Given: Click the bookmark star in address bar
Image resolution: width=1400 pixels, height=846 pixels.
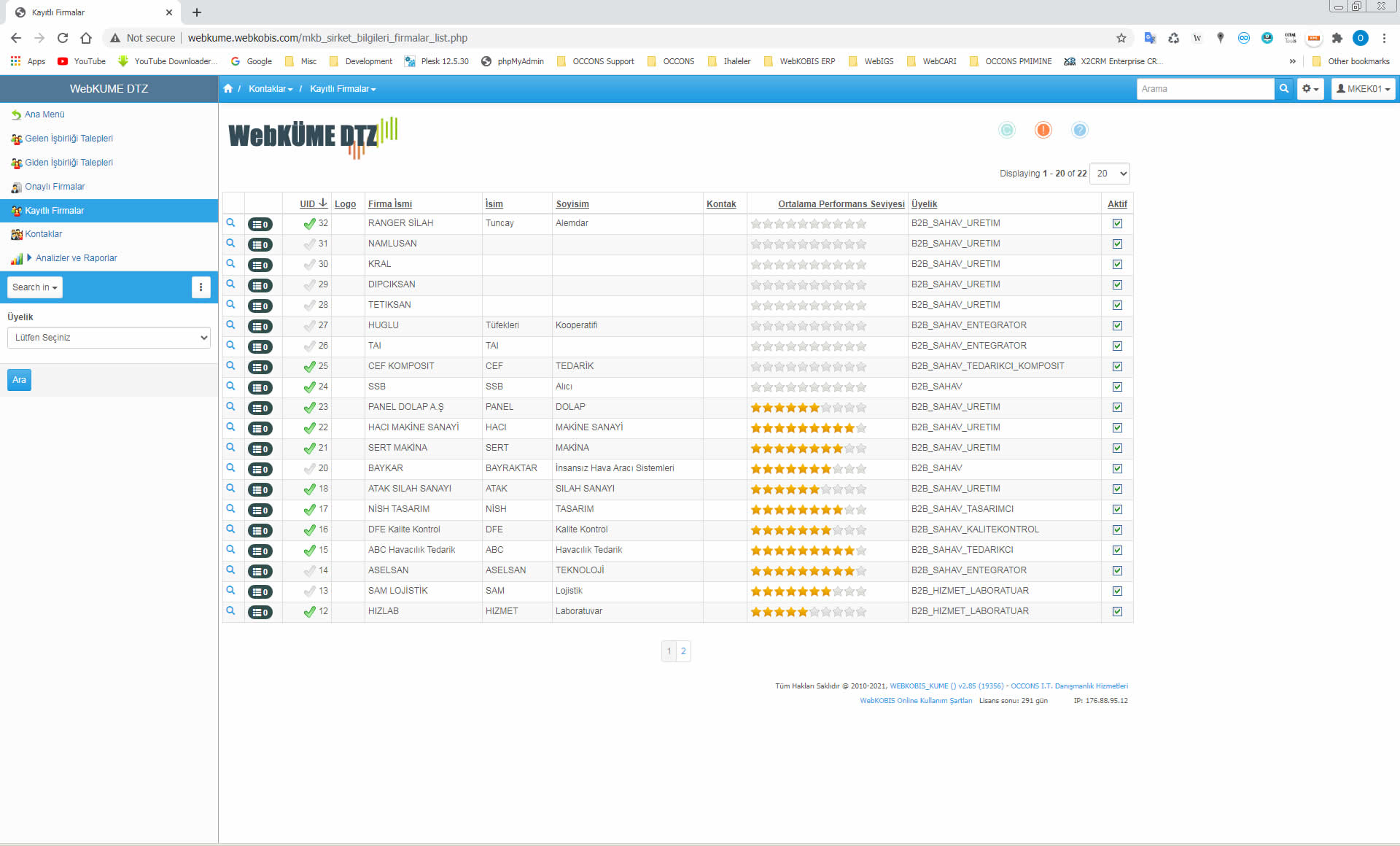Looking at the screenshot, I should [x=1121, y=38].
